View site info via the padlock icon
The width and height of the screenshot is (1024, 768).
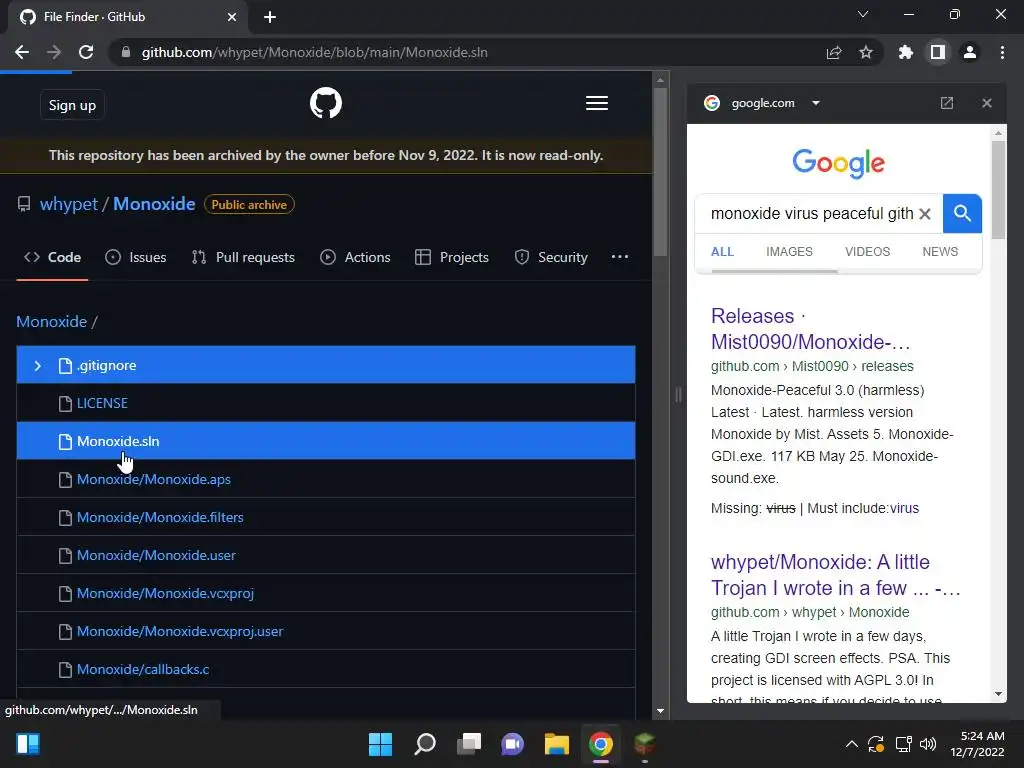pos(126,52)
